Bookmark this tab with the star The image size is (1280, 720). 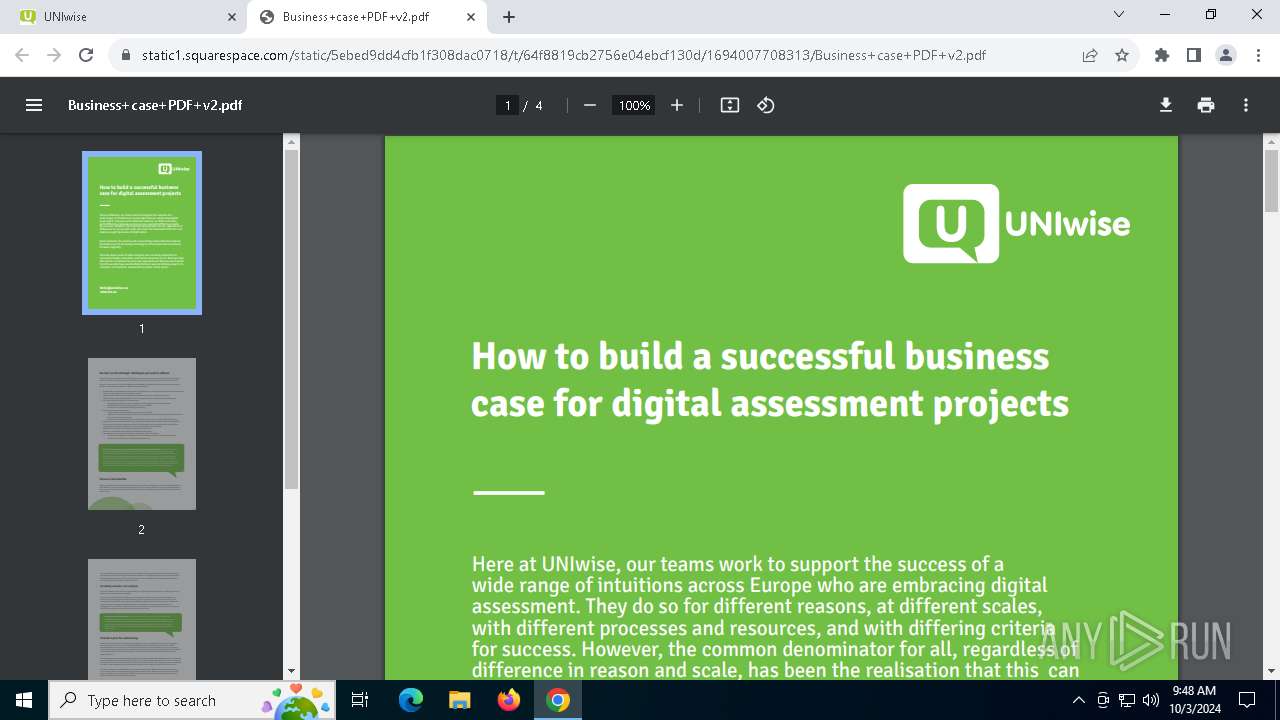1122,55
